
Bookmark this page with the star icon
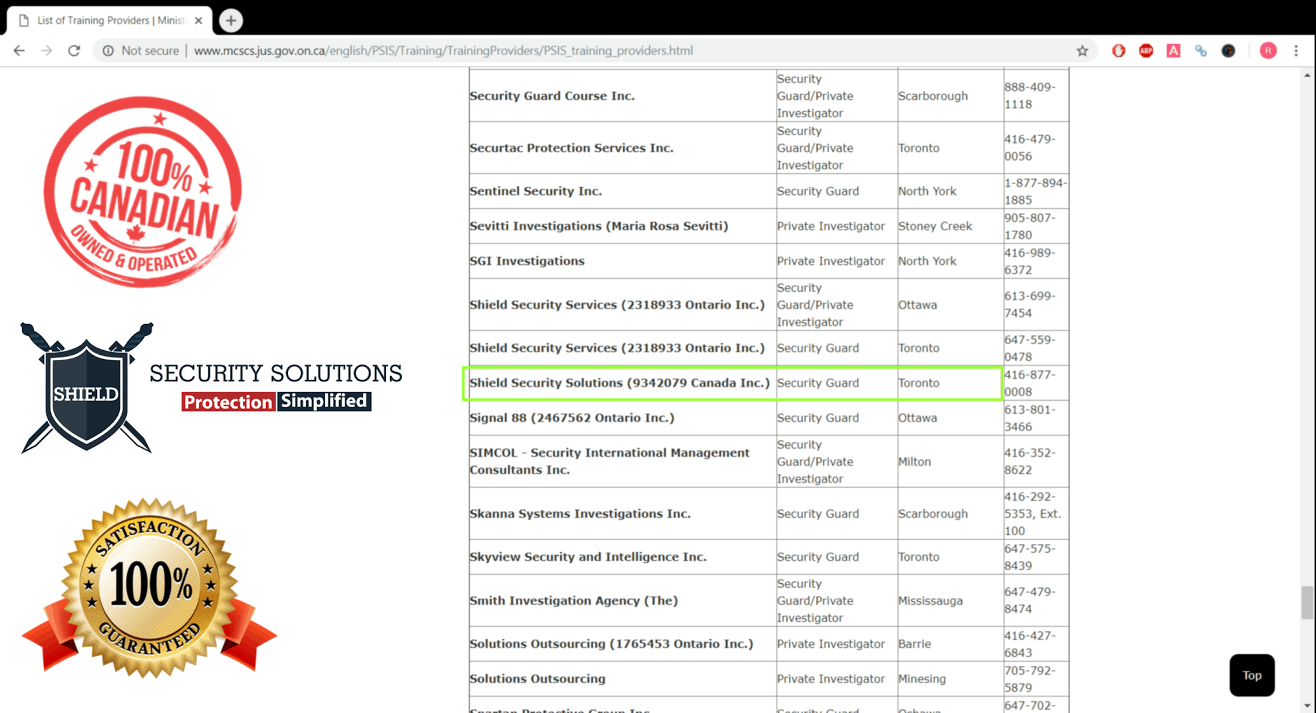point(1082,51)
